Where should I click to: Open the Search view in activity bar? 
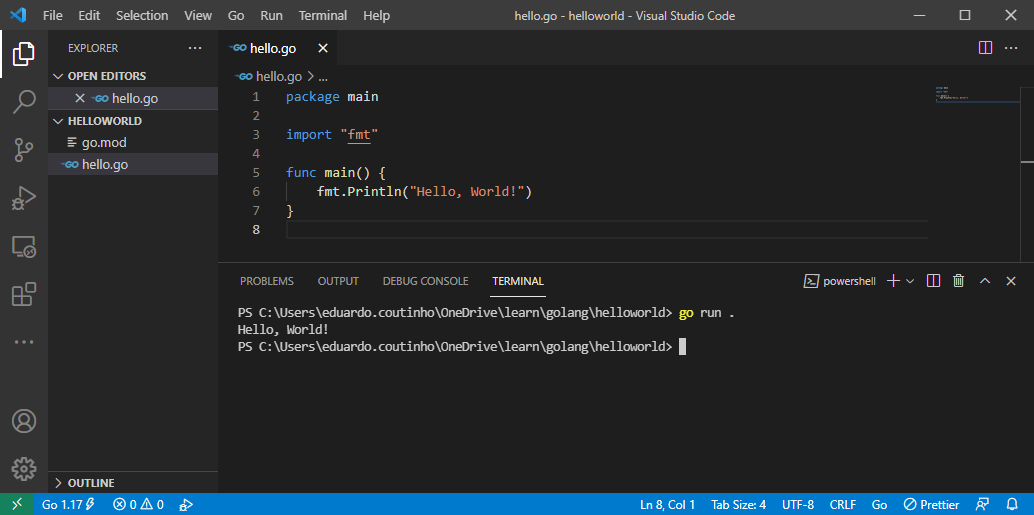pyautogui.click(x=24, y=102)
